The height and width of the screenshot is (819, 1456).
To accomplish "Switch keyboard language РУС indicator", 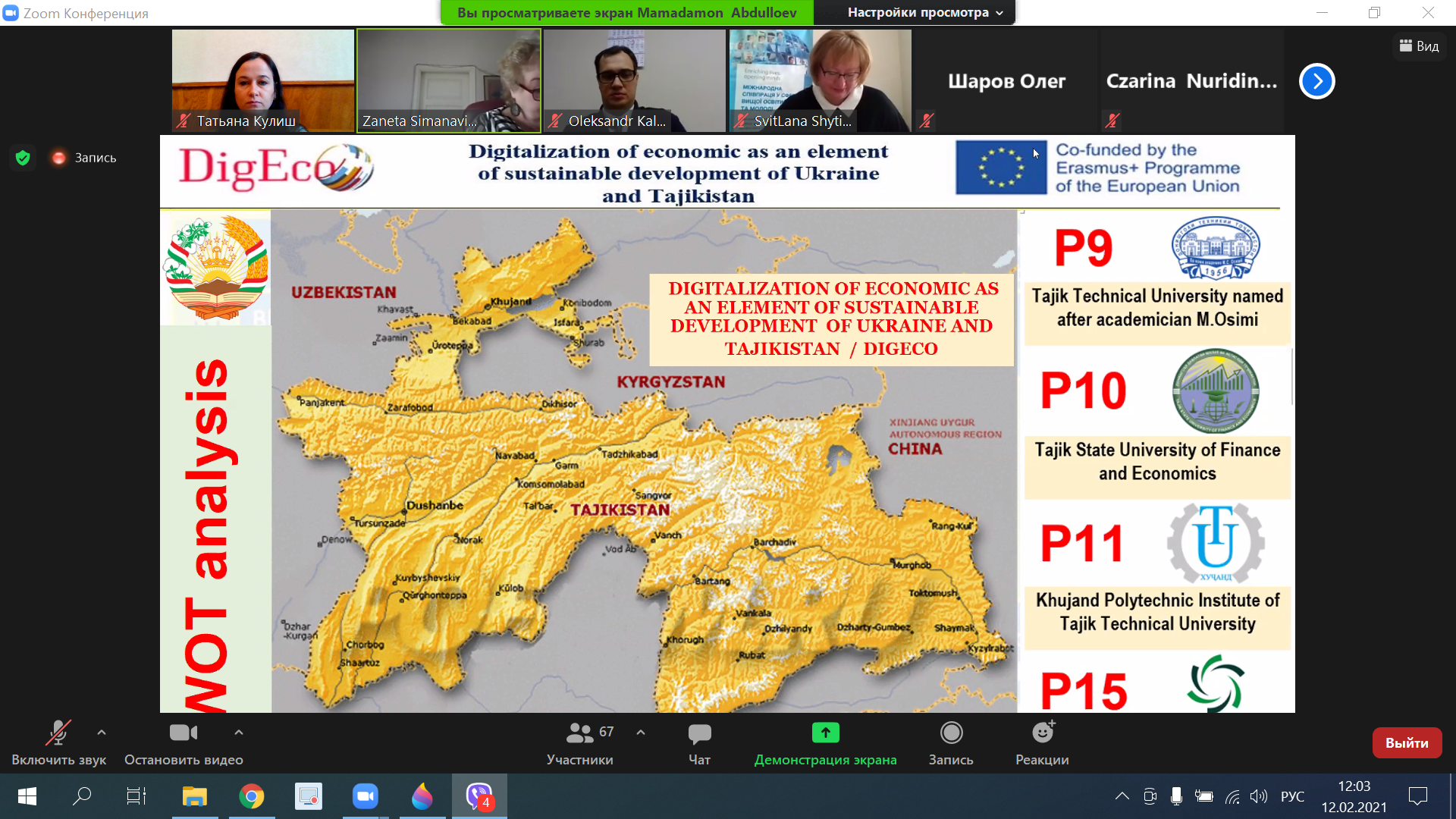I will 1292,796.
